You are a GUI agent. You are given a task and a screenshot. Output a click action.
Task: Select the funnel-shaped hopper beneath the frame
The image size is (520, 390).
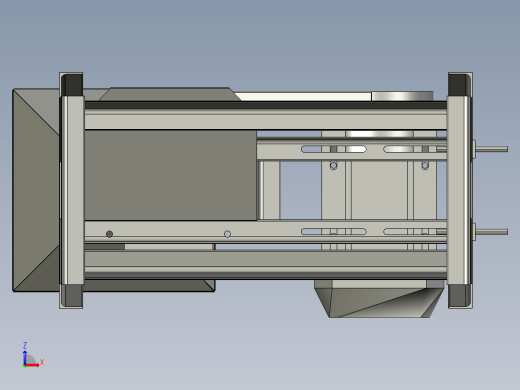point(380,299)
